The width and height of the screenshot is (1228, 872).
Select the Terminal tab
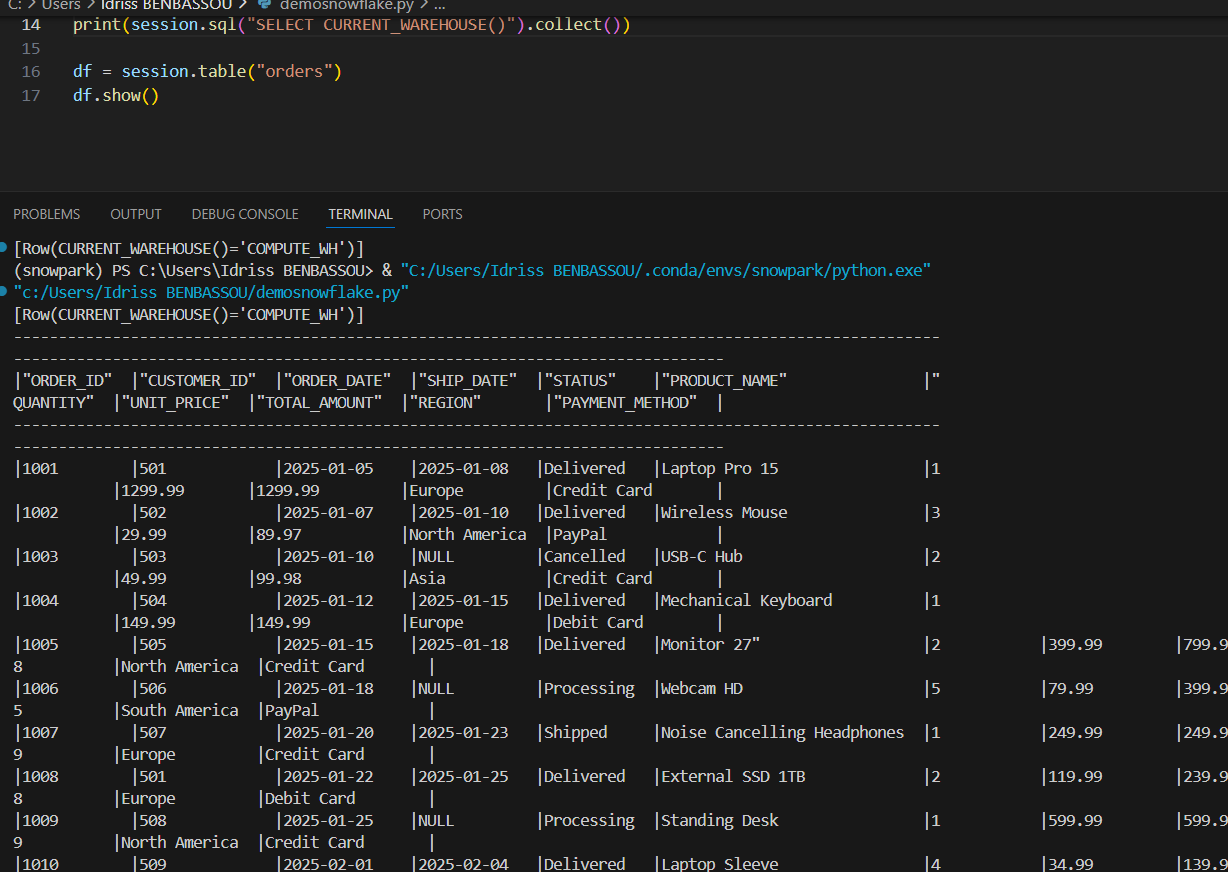coord(360,214)
